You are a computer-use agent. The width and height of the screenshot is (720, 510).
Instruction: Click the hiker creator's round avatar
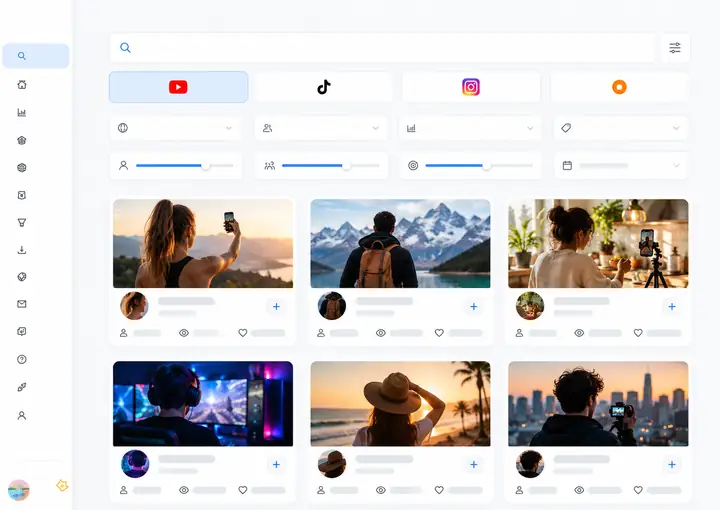point(332,306)
